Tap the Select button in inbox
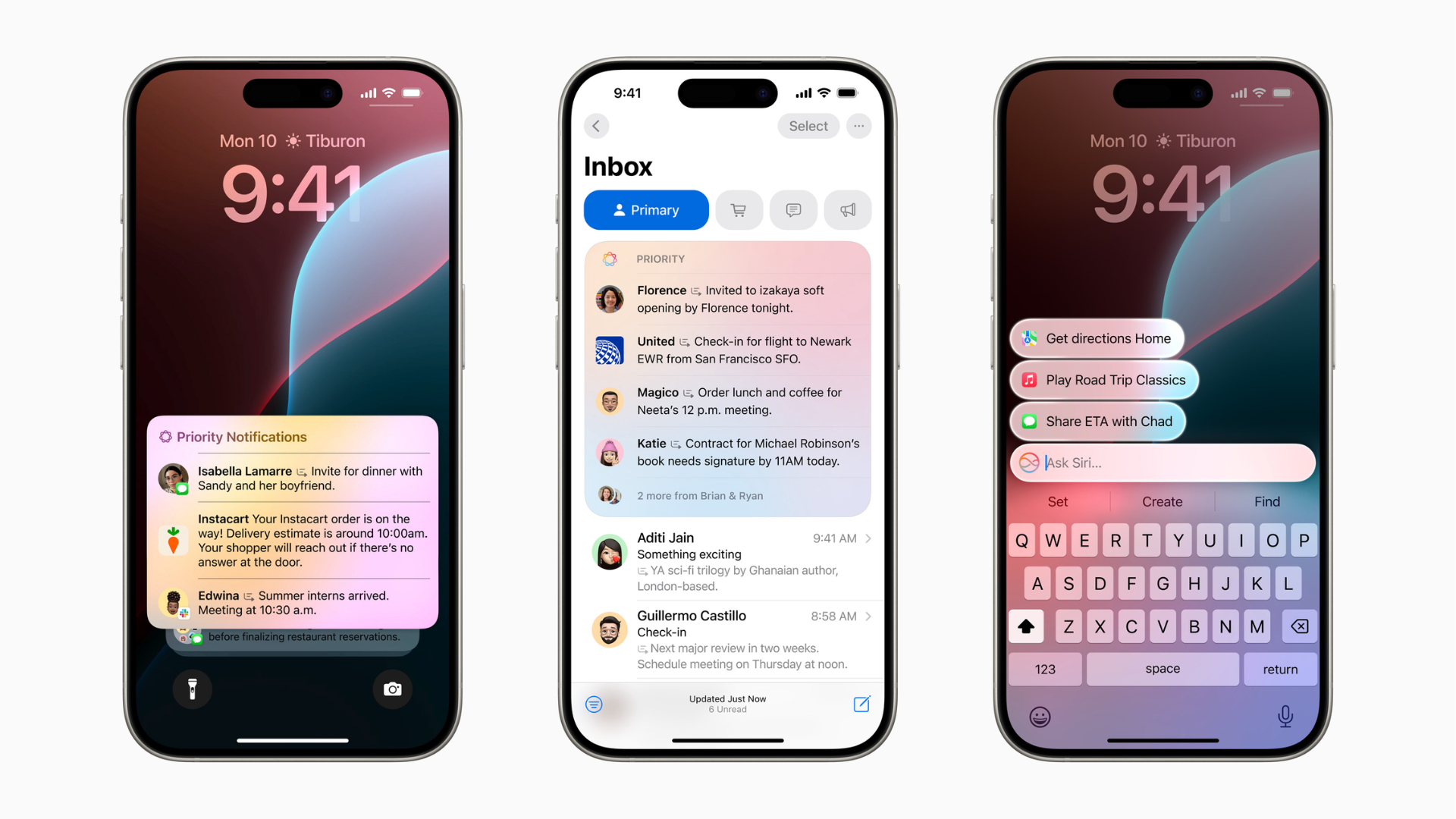The width and height of the screenshot is (1456, 819). 806,126
